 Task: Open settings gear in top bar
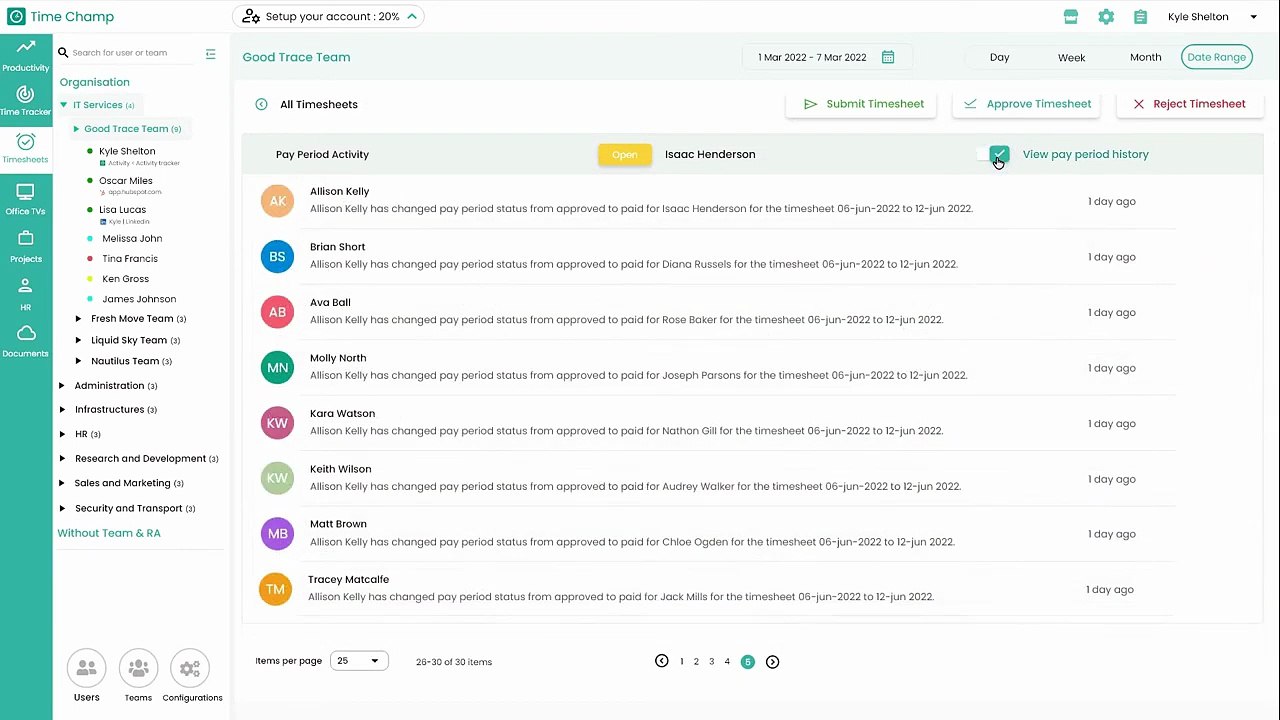coord(1106,17)
